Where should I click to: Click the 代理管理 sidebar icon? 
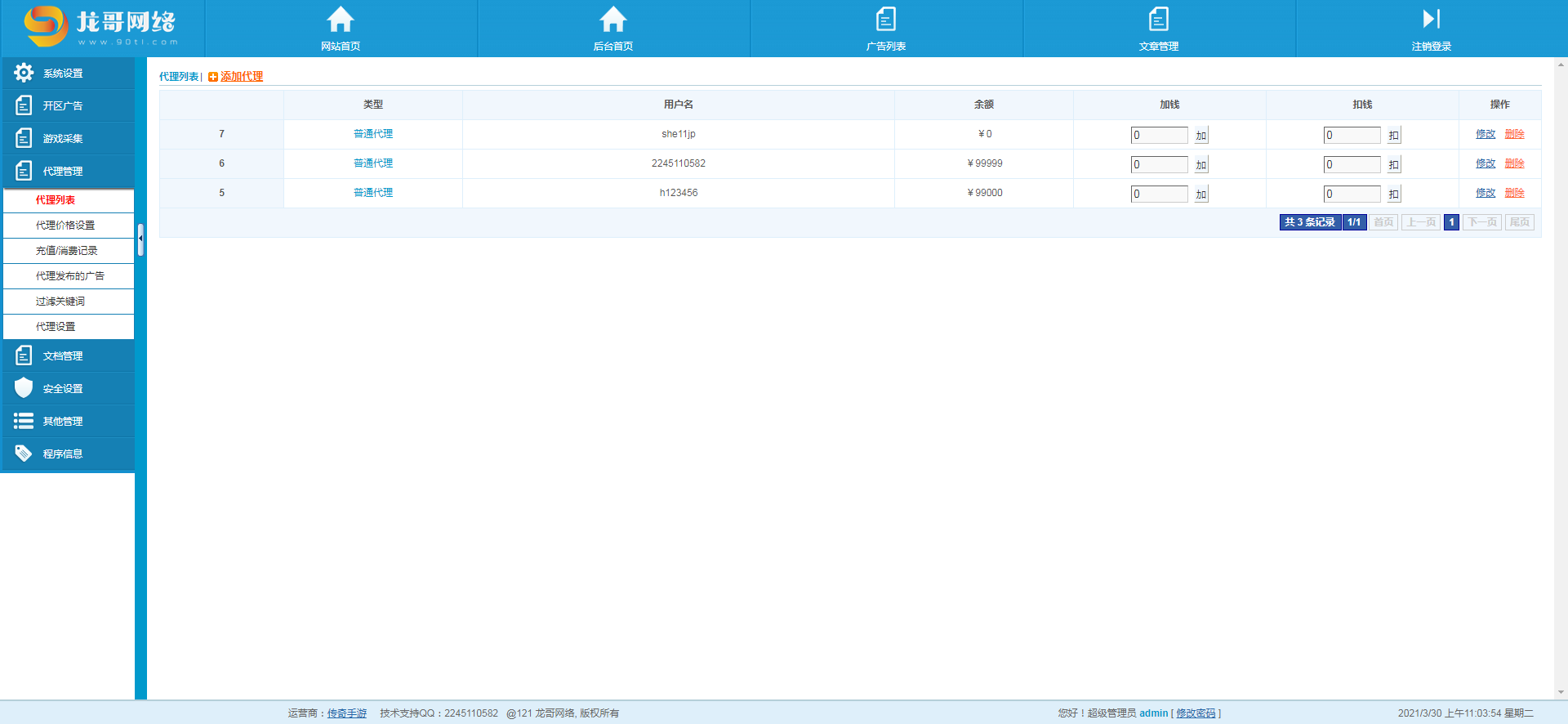(24, 171)
